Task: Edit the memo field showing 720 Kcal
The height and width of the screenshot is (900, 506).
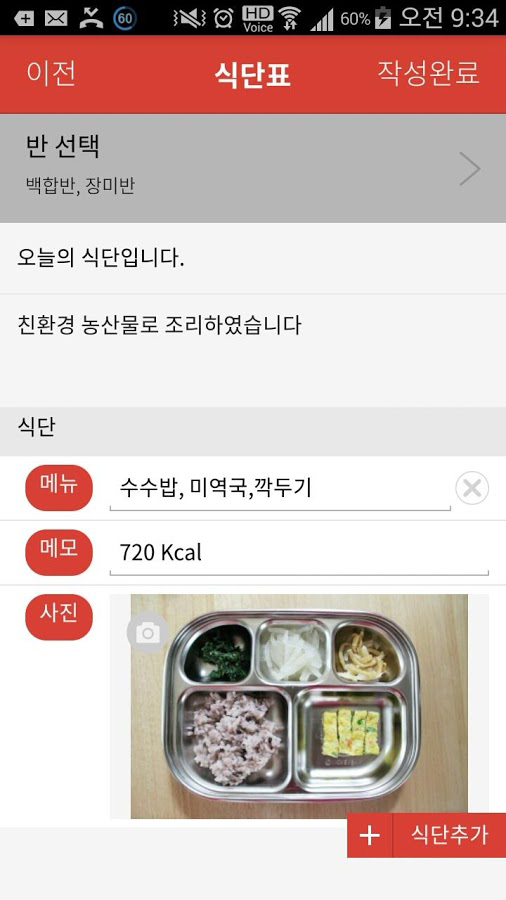Action: (x=299, y=553)
